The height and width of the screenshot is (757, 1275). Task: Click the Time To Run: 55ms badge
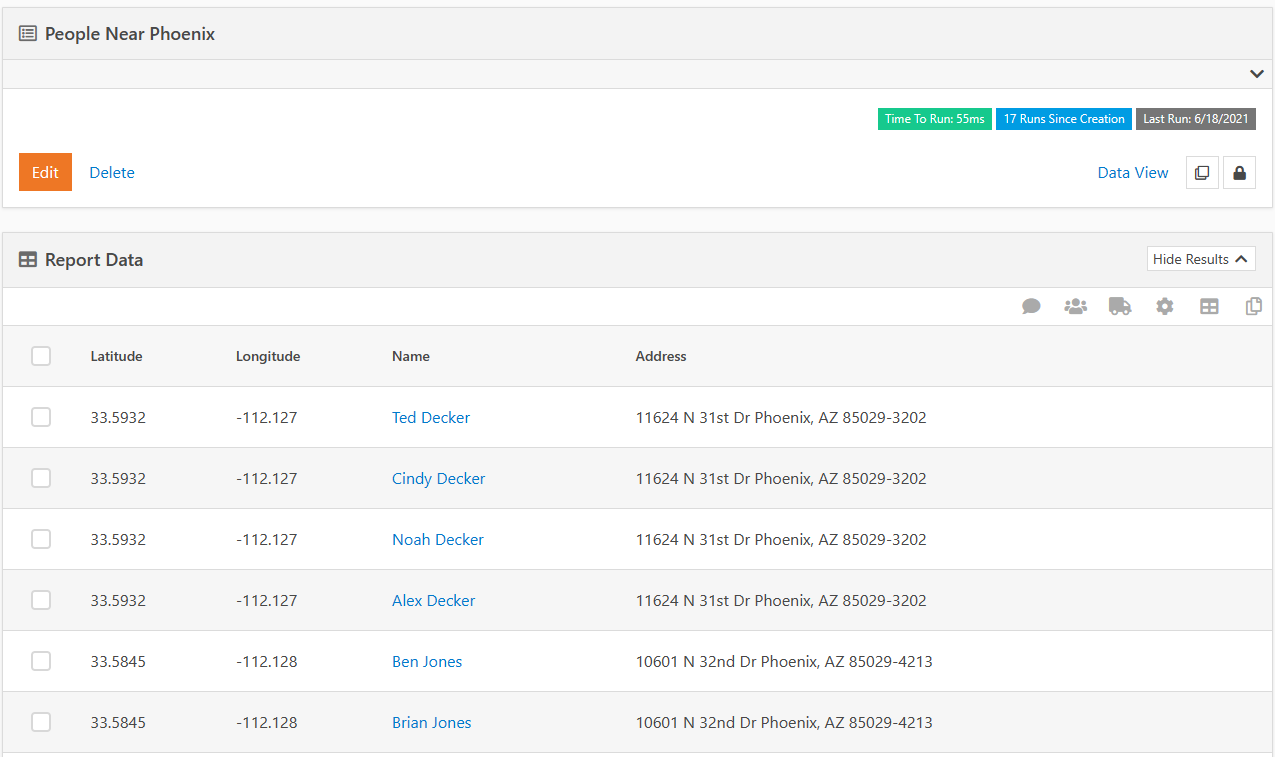935,118
